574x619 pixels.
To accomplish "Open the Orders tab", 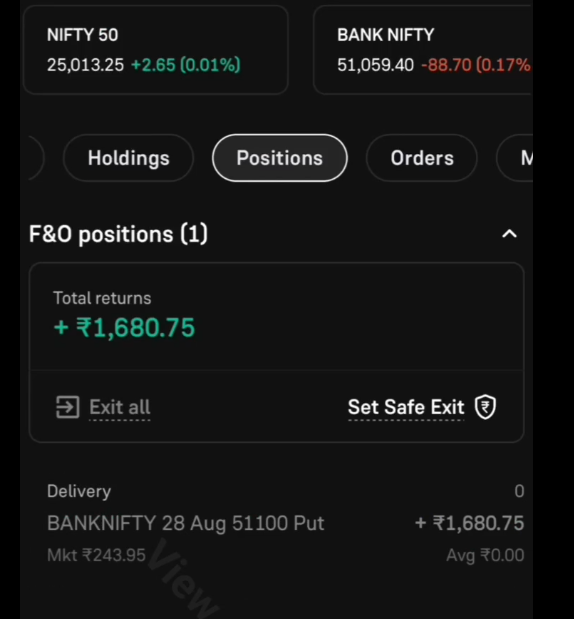I will (422, 158).
